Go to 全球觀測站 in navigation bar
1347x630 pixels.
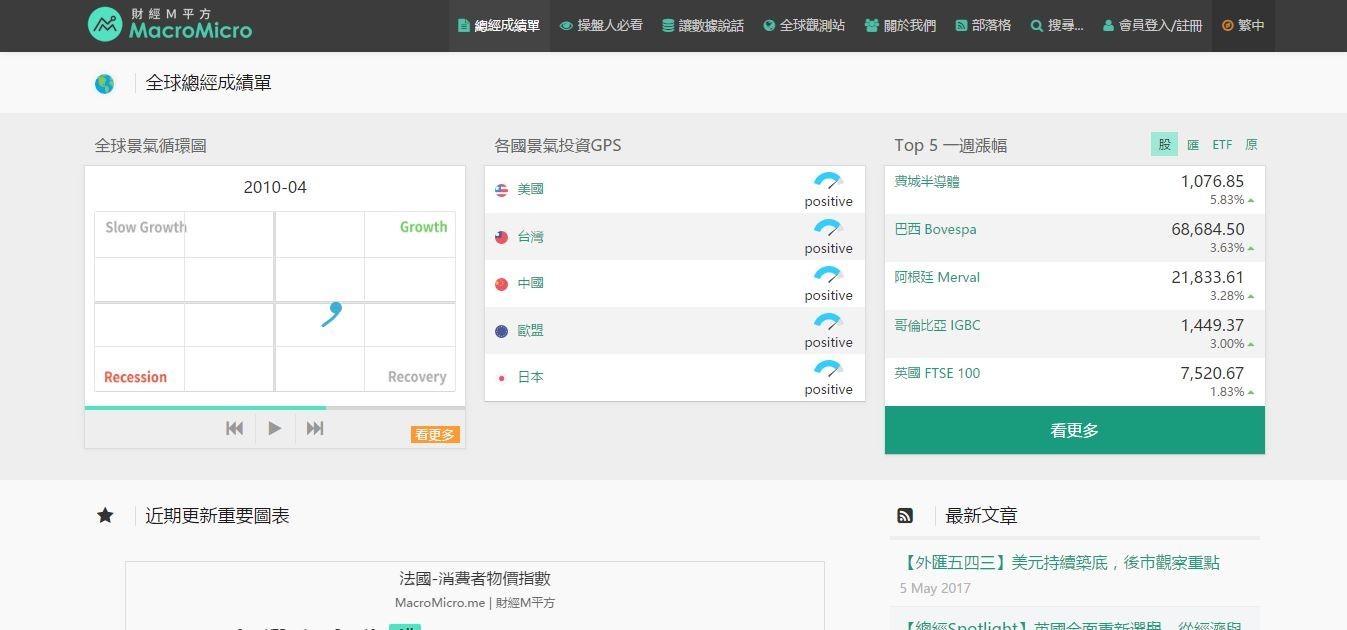[804, 26]
